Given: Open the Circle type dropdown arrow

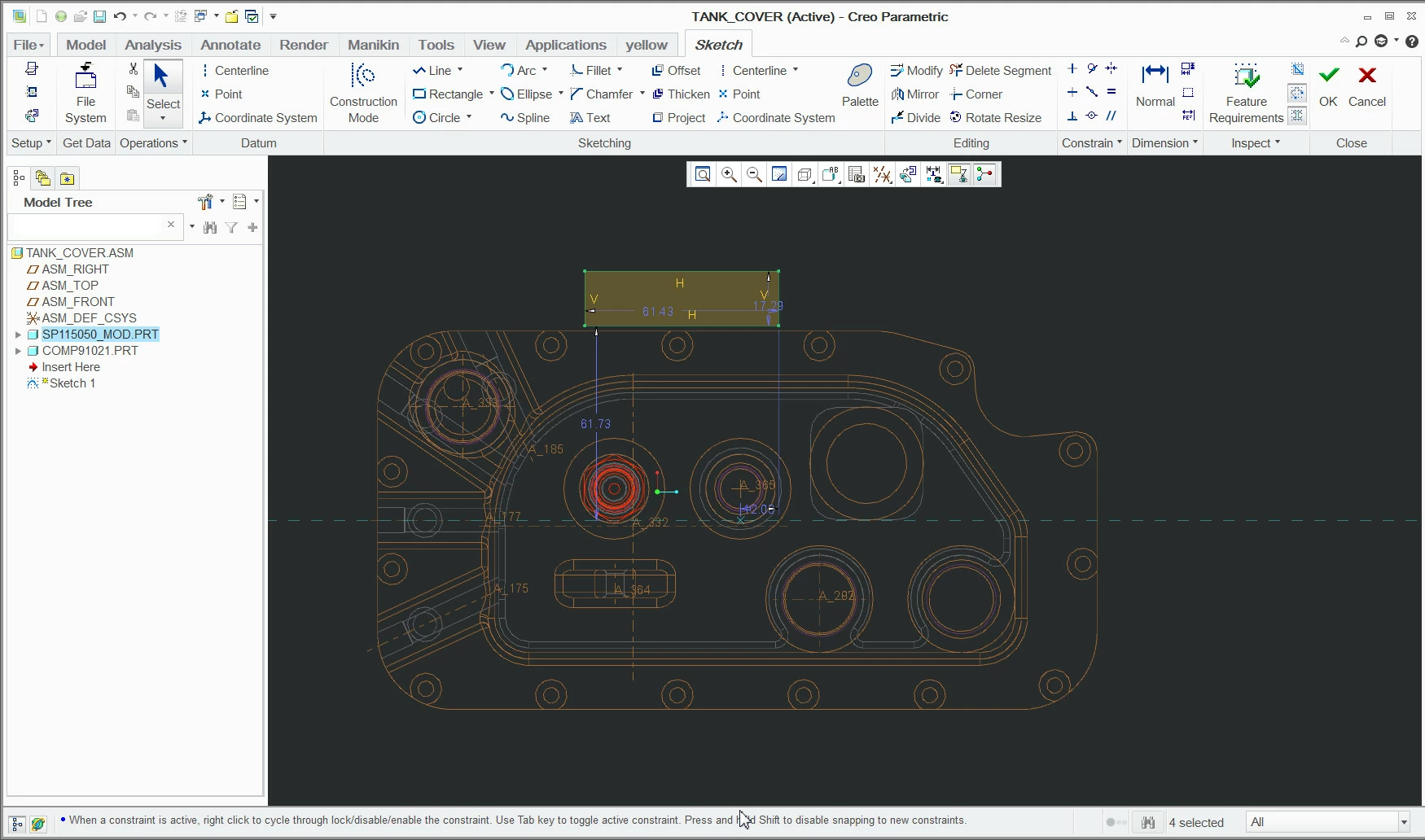Looking at the screenshot, I should pyautogui.click(x=469, y=117).
